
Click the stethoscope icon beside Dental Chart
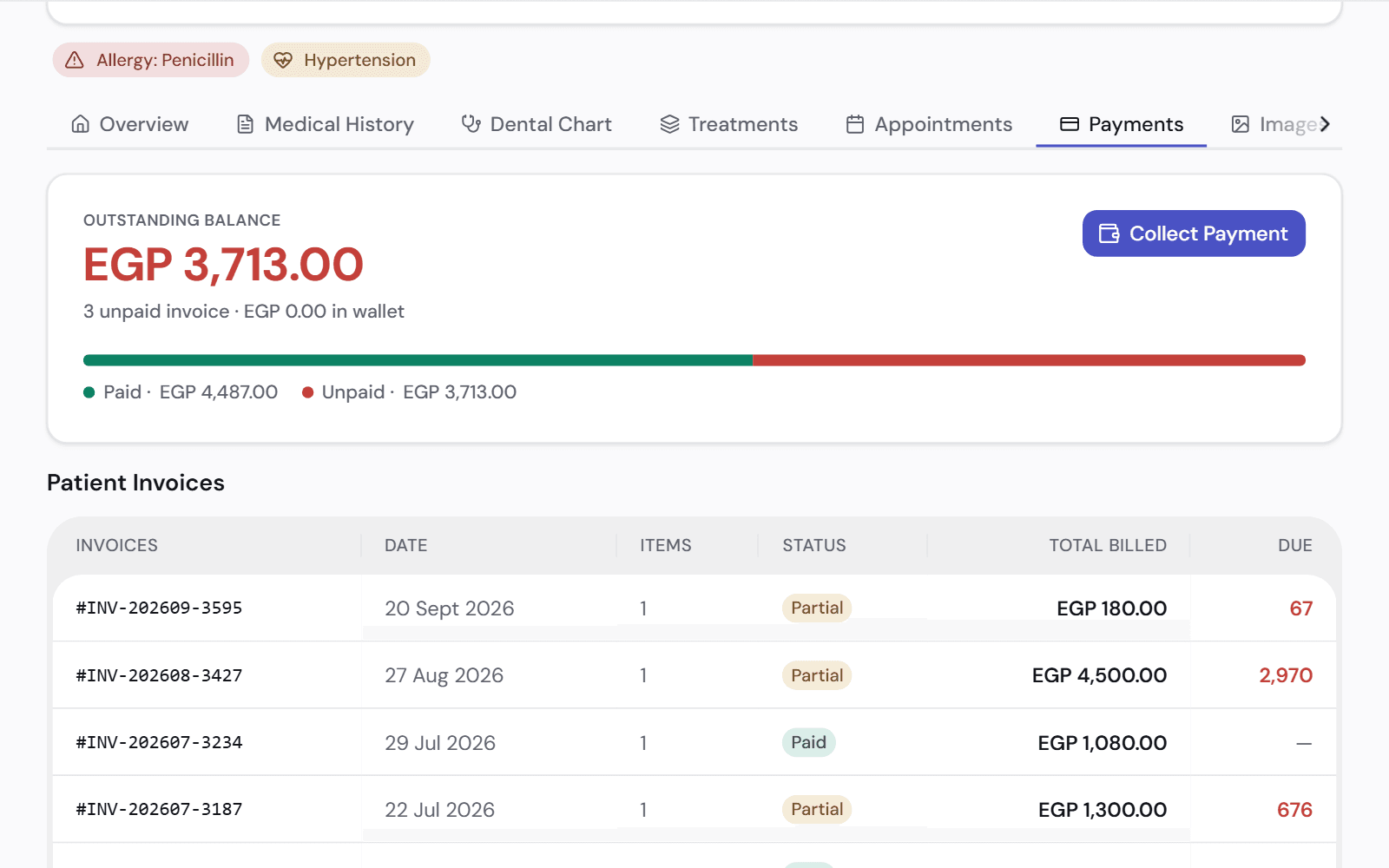tap(471, 124)
